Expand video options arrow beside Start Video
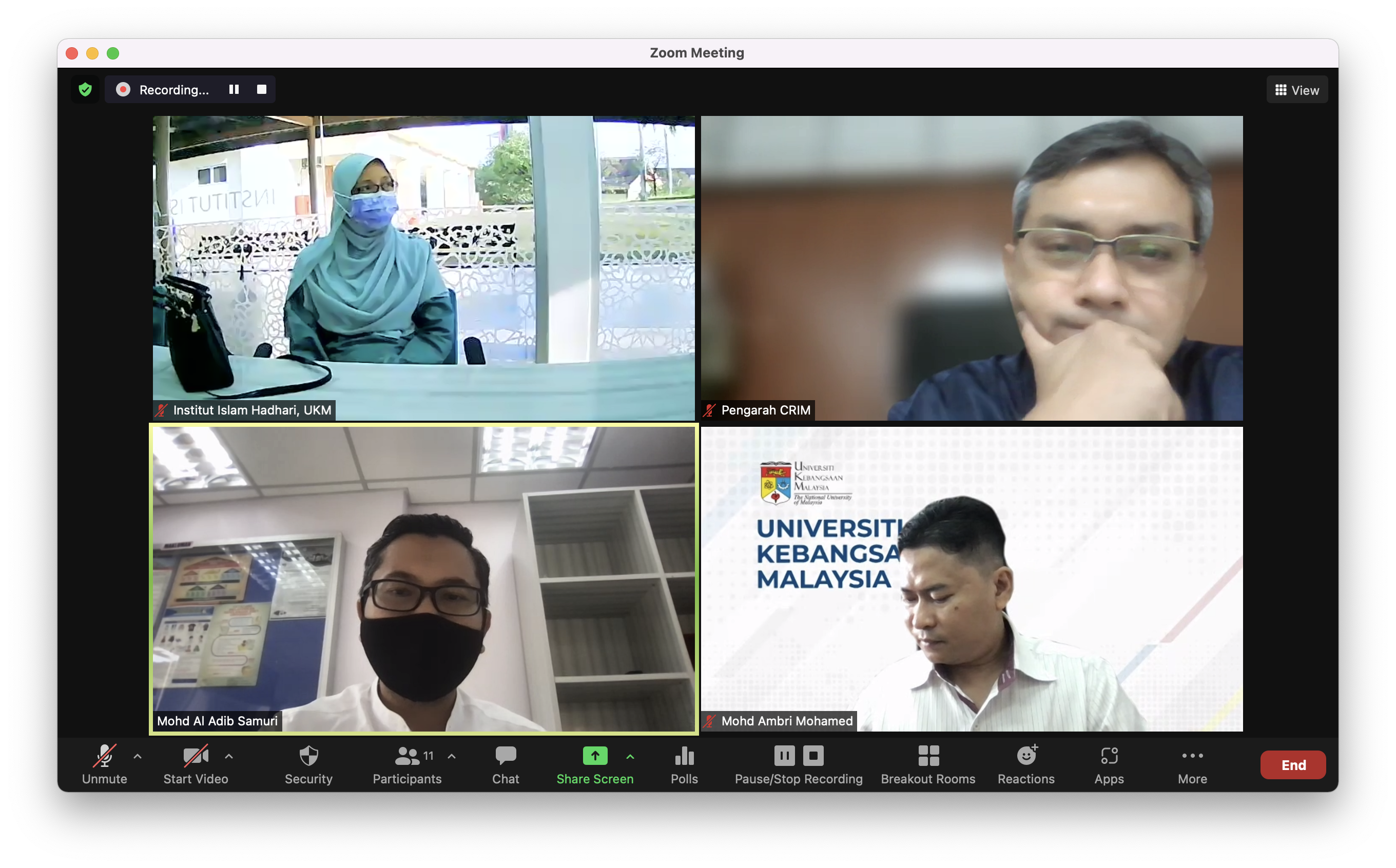The image size is (1396, 868). tap(229, 756)
